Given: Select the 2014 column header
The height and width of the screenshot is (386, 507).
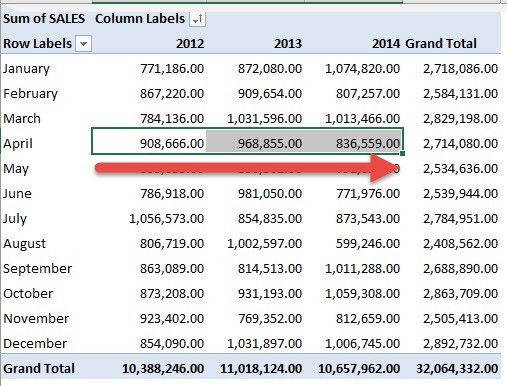Looking at the screenshot, I should tap(386, 44).
